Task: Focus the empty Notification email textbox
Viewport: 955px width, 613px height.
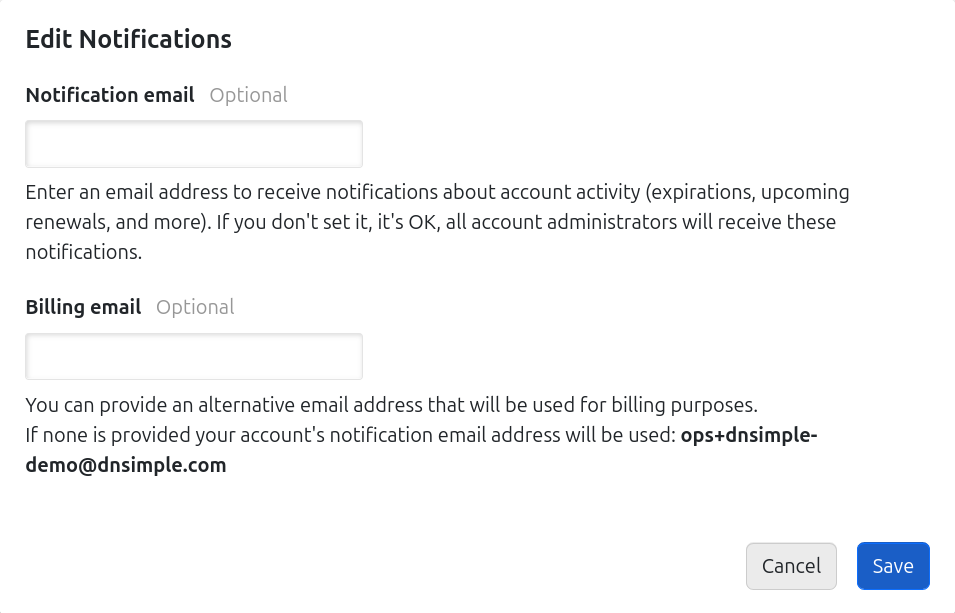Action: tap(193, 143)
